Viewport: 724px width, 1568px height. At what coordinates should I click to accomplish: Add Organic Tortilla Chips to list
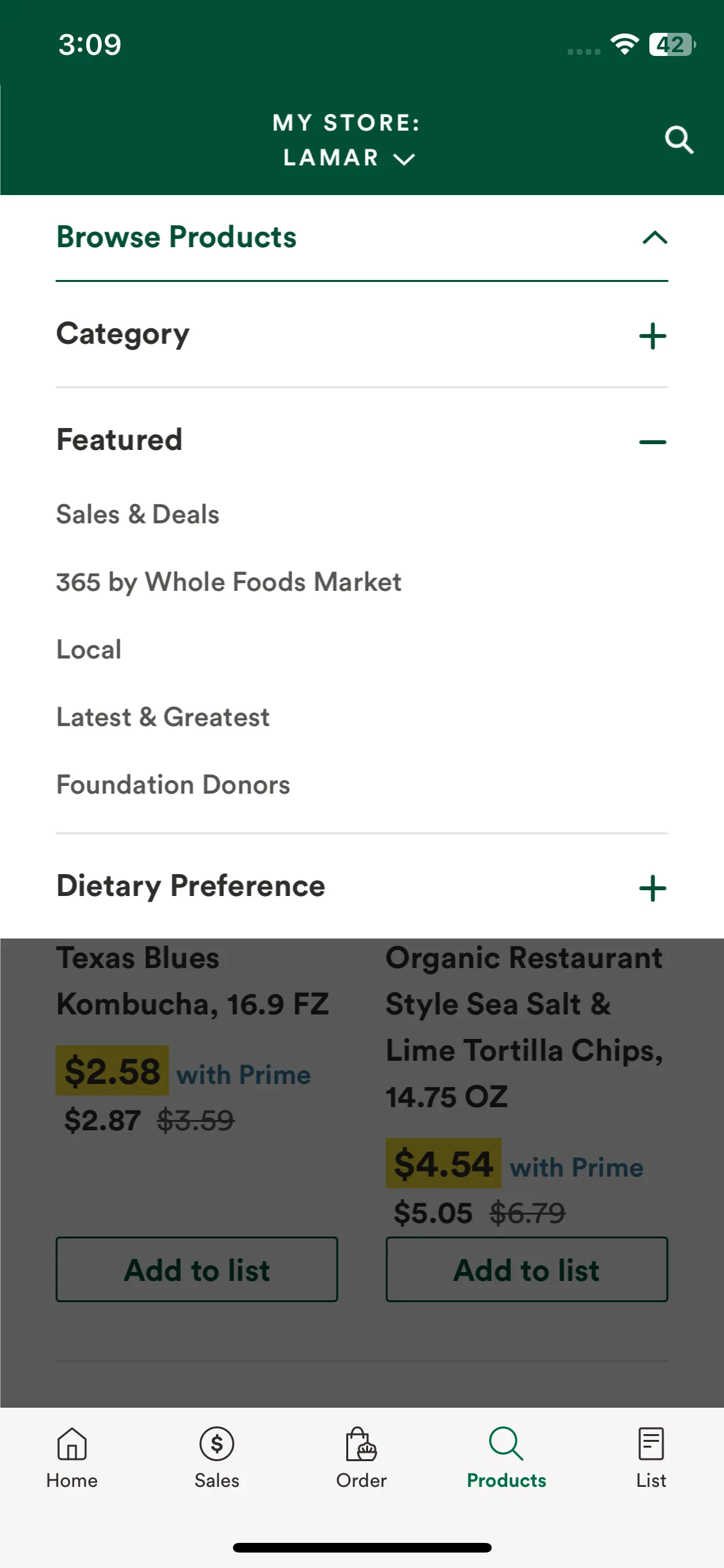pos(526,1269)
